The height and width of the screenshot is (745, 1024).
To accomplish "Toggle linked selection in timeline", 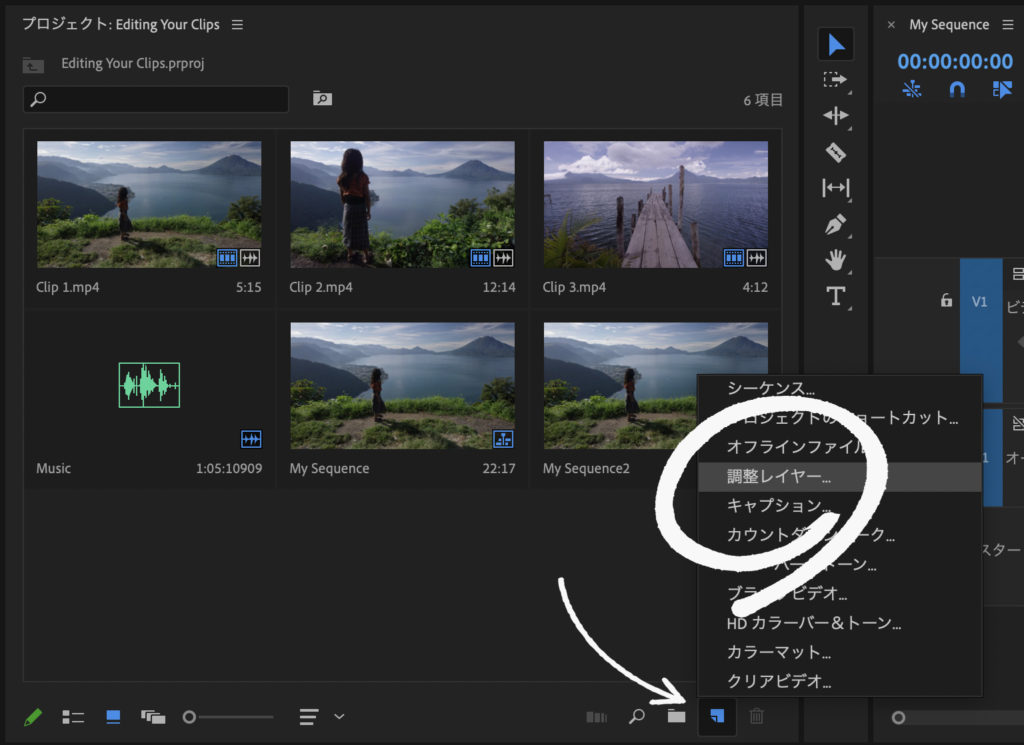I will 1002,89.
